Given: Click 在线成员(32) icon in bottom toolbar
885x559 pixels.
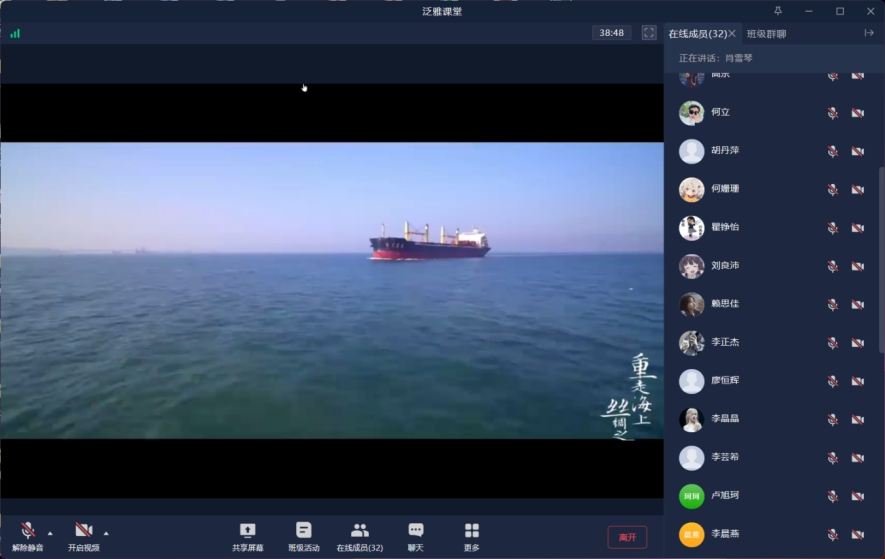Looking at the screenshot, I should click(x=360, y=531).
